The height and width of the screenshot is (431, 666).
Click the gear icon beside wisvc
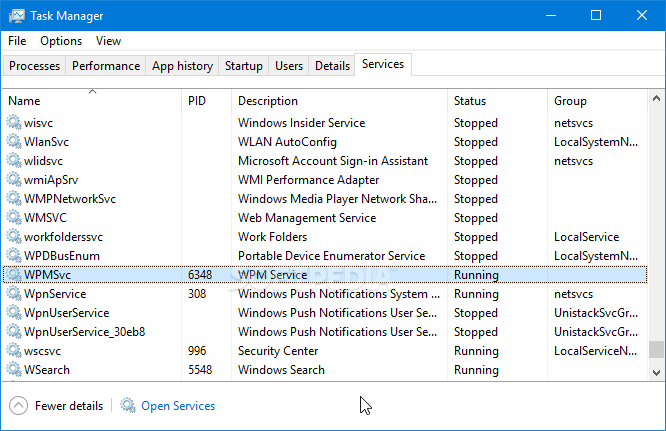coord(14,122)
